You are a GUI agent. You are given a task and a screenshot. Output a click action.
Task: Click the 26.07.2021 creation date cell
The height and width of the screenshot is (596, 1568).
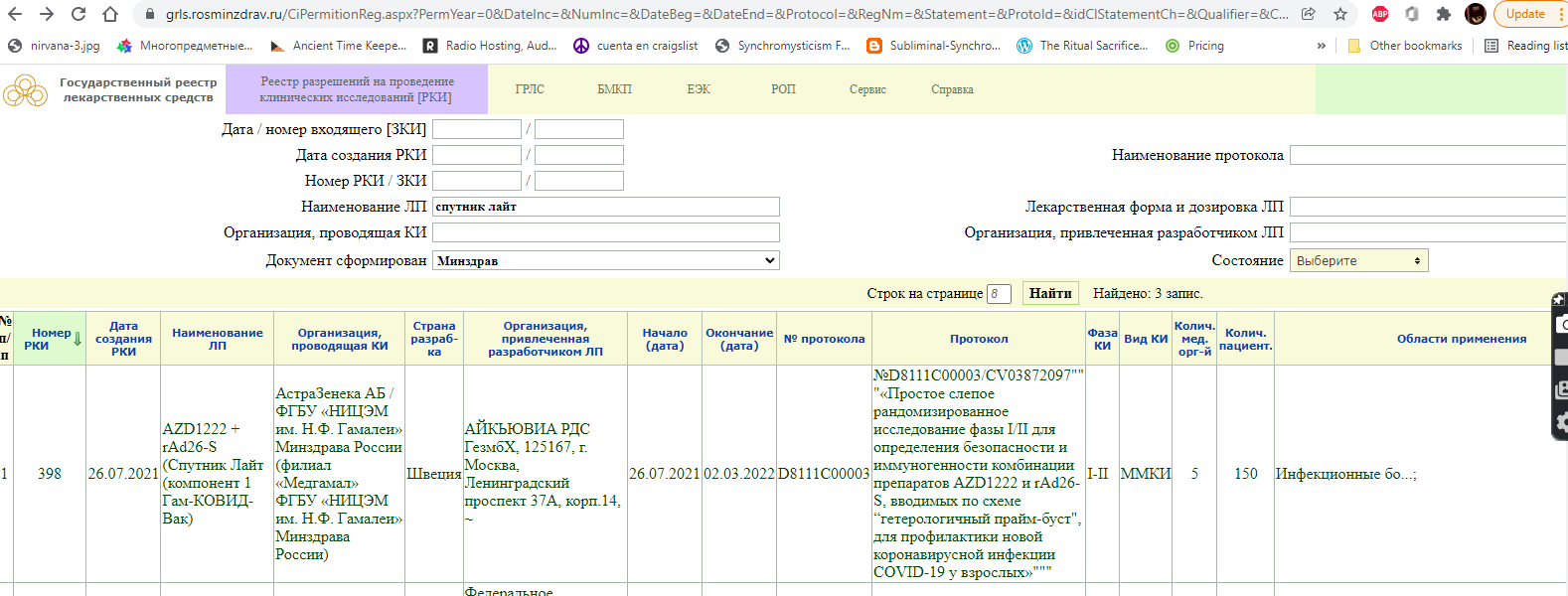pyautogui.click(x=123, y=474)
